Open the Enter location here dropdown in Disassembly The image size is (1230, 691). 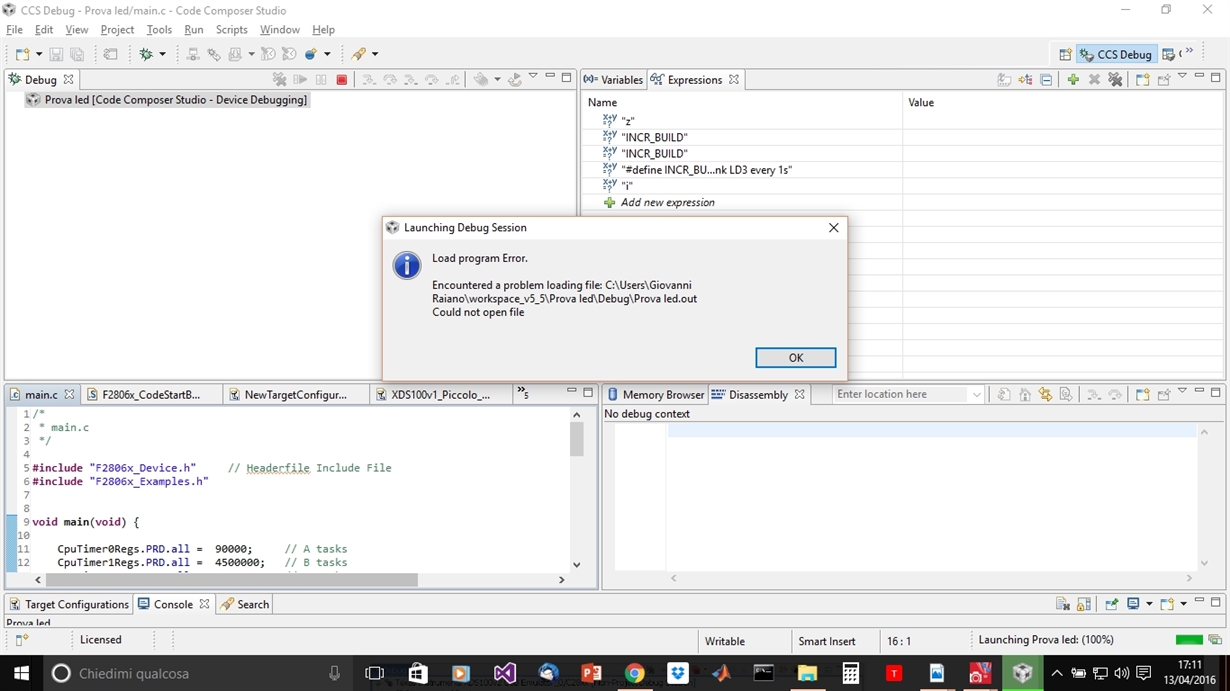(977, 394)
